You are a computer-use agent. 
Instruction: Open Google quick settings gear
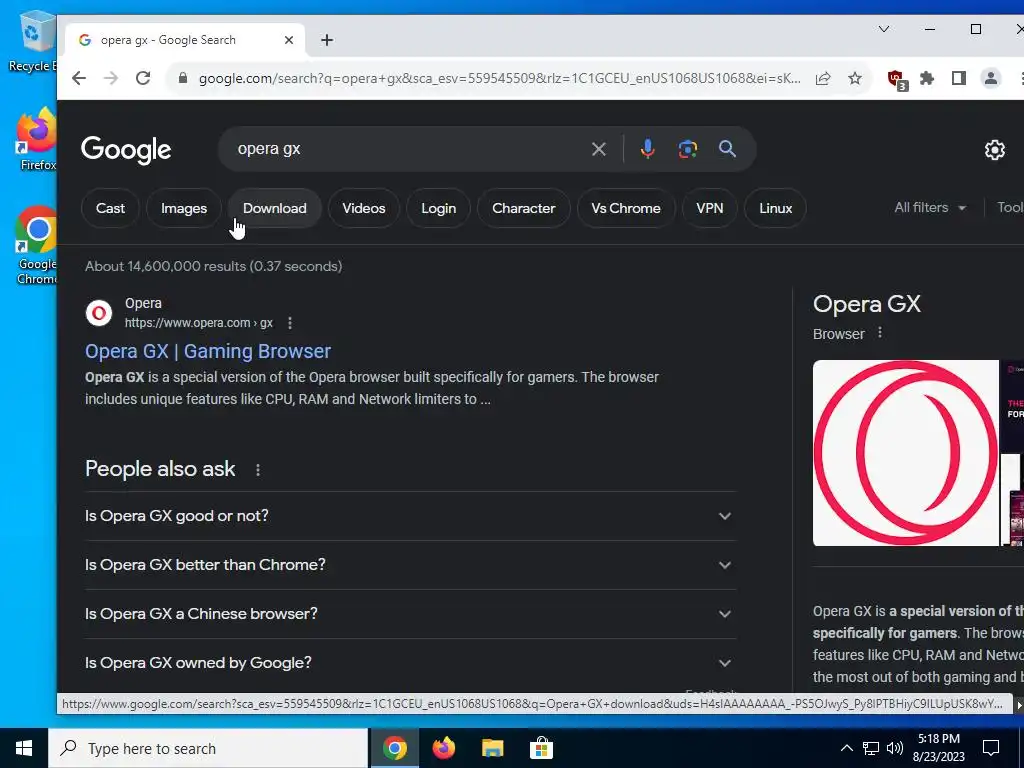[x=995, y=150]
